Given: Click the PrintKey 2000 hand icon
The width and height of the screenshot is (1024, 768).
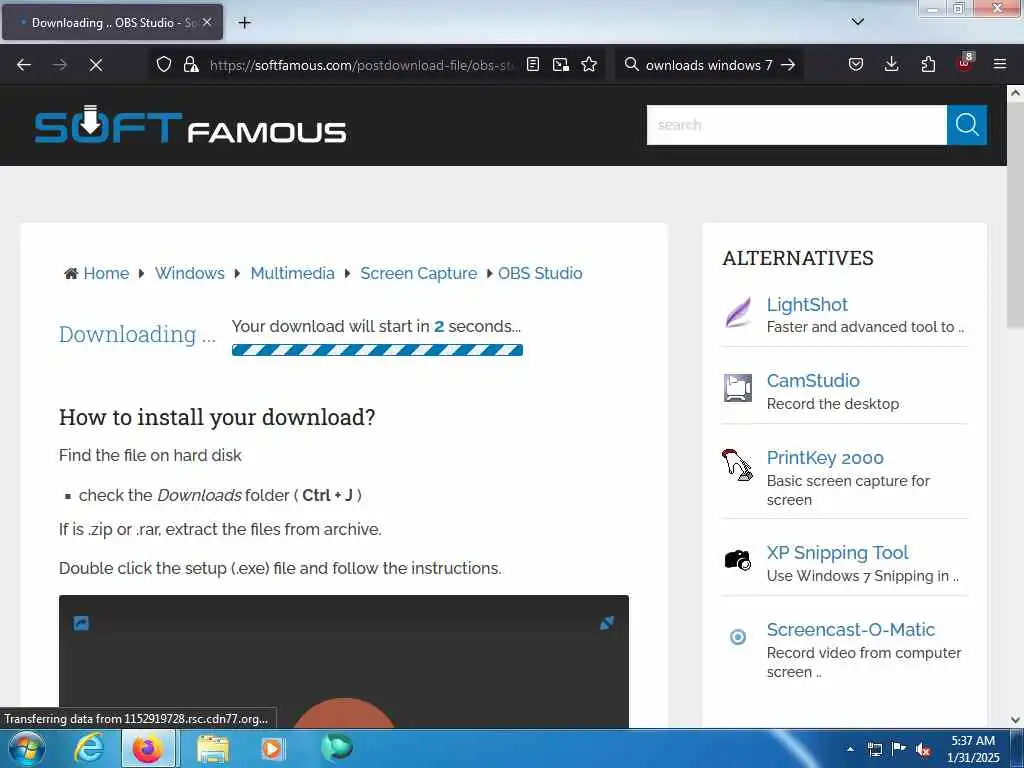Looking at the screenshot, I should point(737,465).
